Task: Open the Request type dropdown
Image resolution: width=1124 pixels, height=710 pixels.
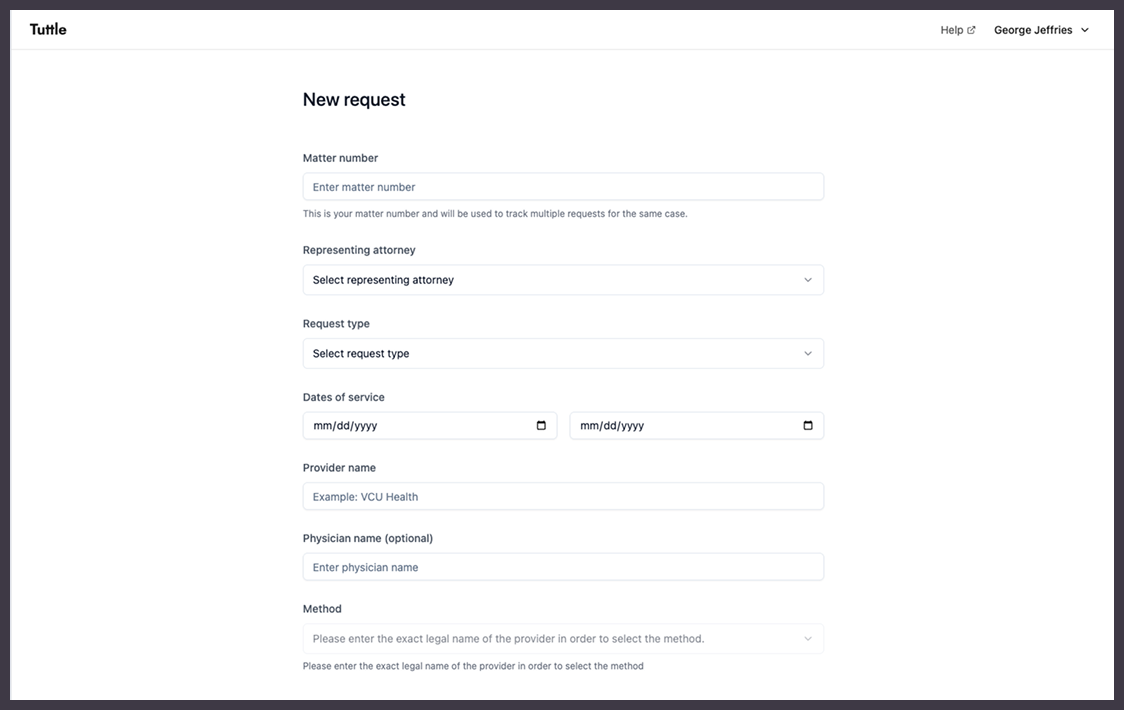Action: click(x=563, y=354)
